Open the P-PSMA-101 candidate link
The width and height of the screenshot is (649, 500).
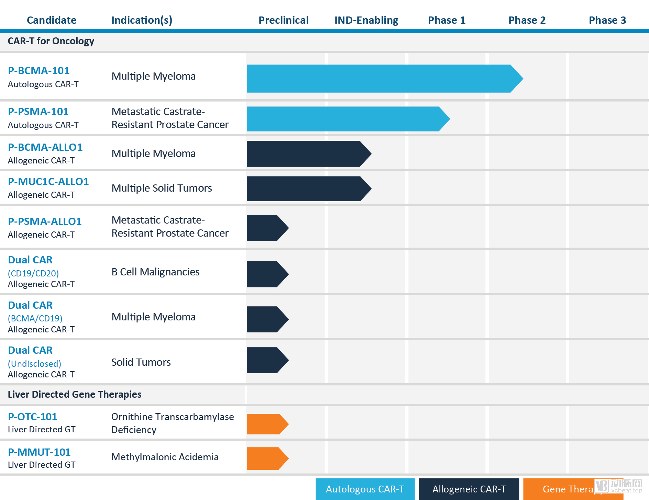click(x=38, y=112)
